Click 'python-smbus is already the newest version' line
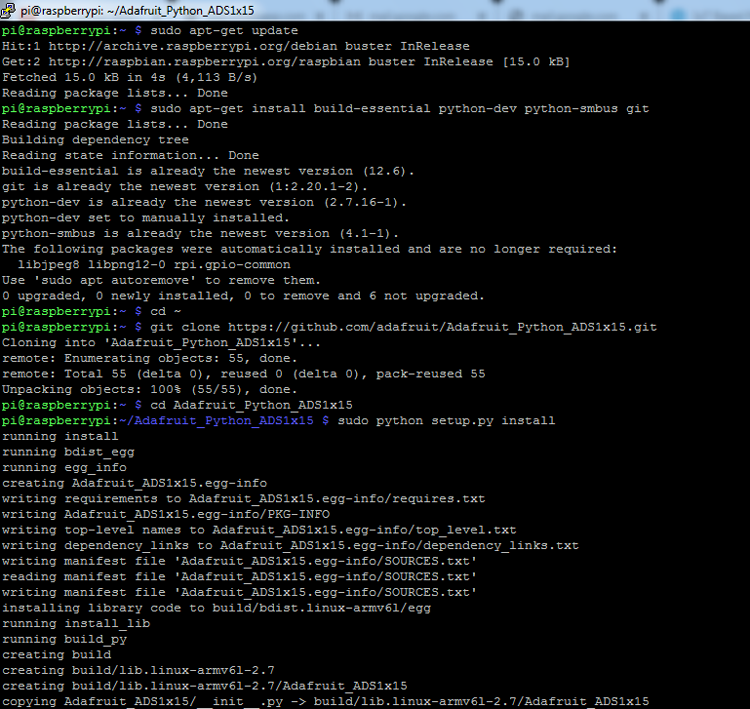Image resolution: width=750 pixels, height=709 pixels. click(x=200, y=233)
